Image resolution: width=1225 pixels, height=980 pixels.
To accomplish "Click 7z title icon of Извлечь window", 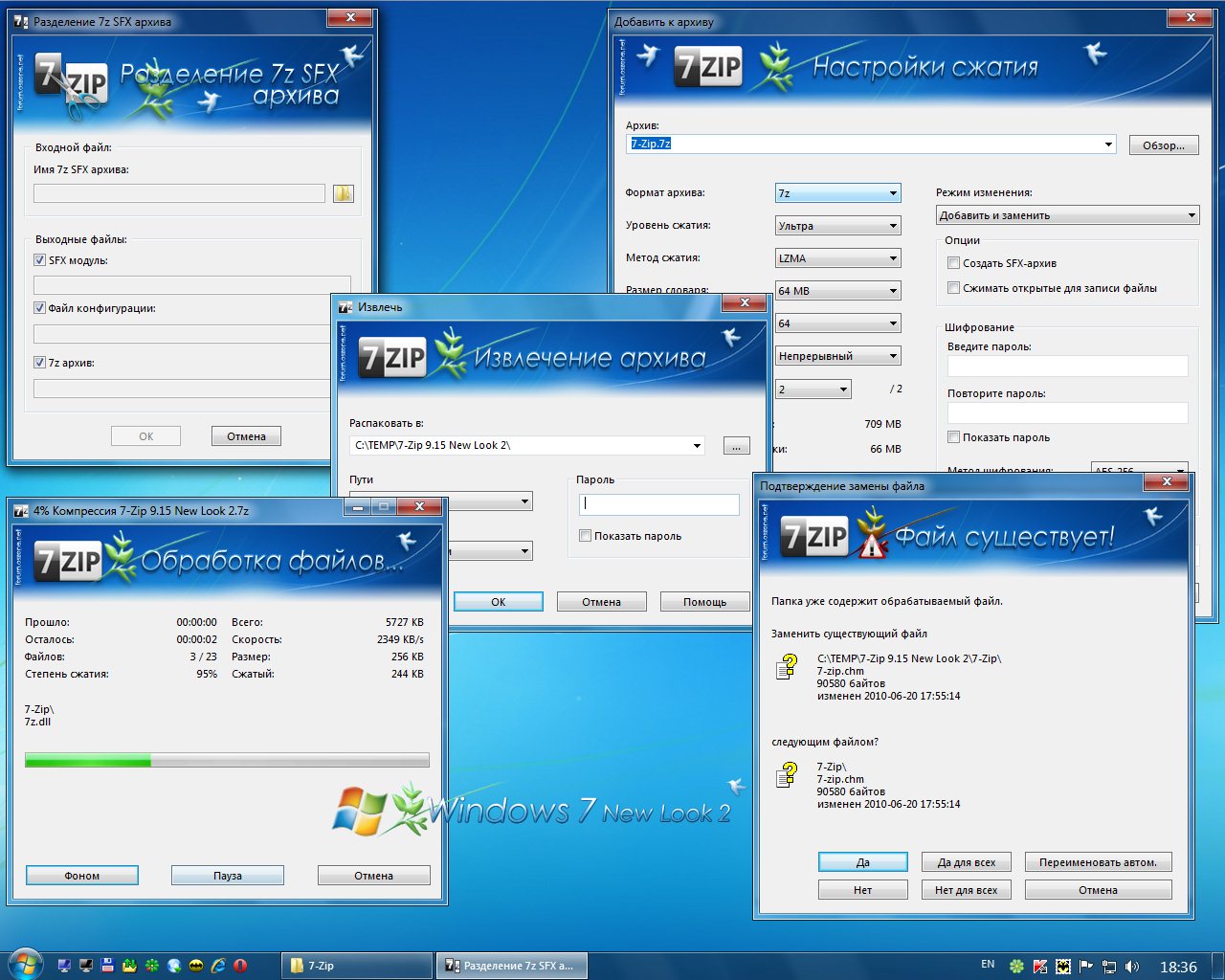I will coord(345,307).
